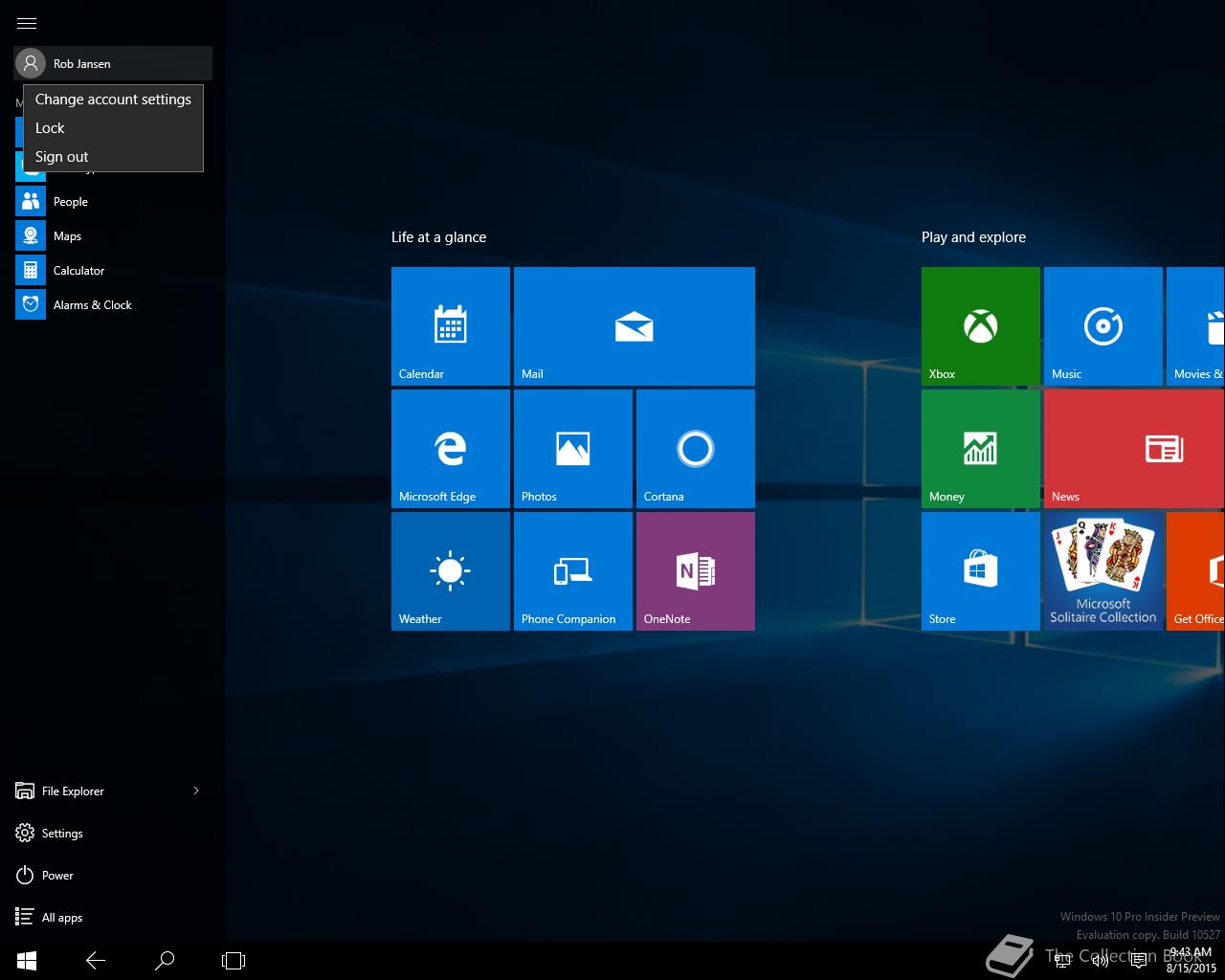Choose Lock from account menu
The image size is (1225, 980).
[x=113, y=128]
